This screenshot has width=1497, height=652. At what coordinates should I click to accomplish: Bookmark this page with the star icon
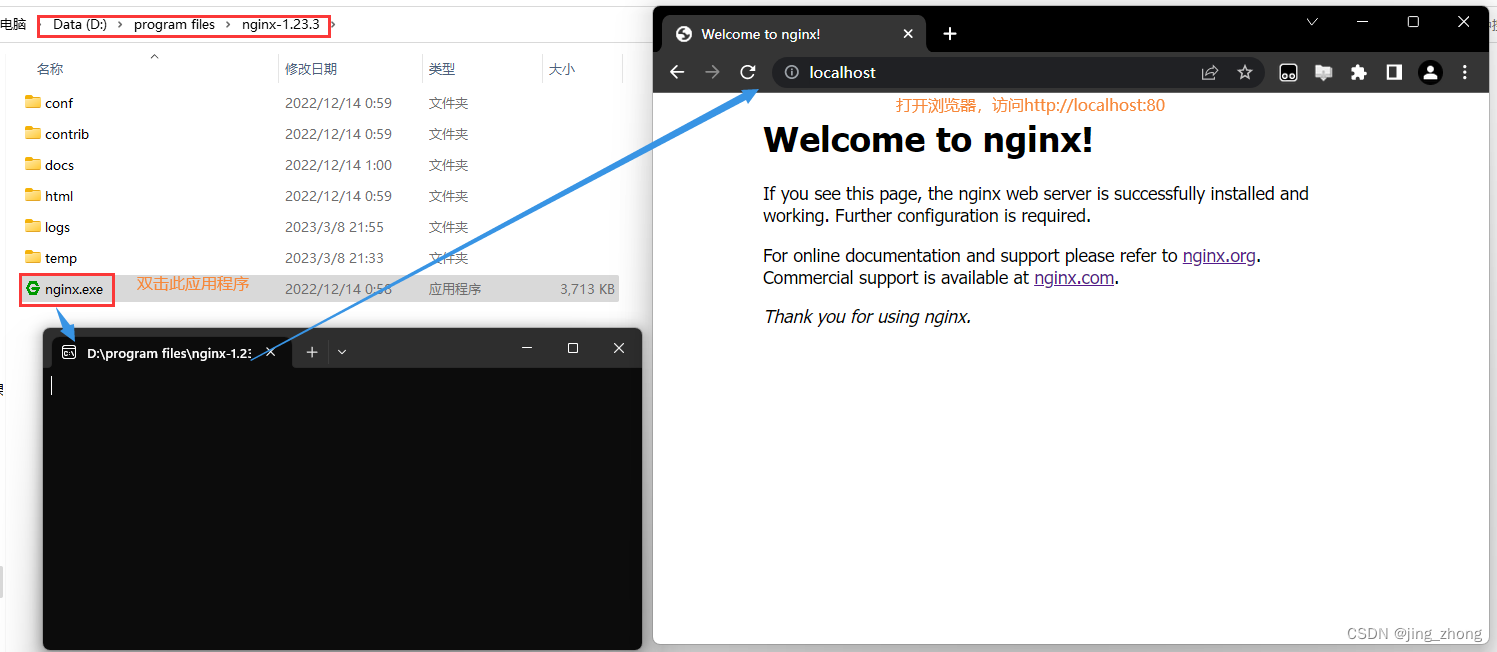click(x=1245, y=72)
